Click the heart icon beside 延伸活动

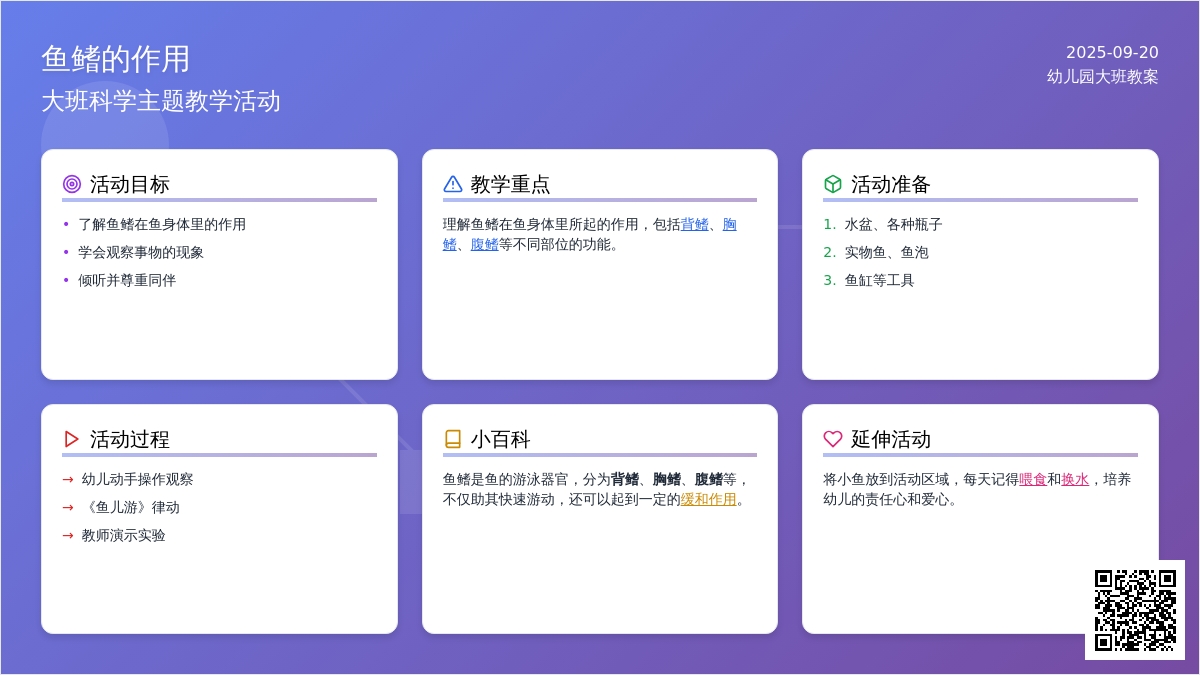[833, 439]
